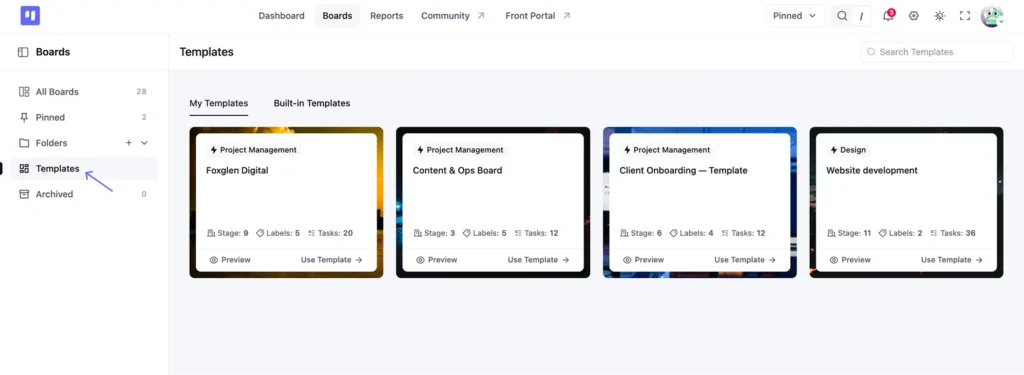Enter fullscreen mode via expand icon
Image resolution: width=1024 pixels, height=375 pixels.
pos(965,16)
